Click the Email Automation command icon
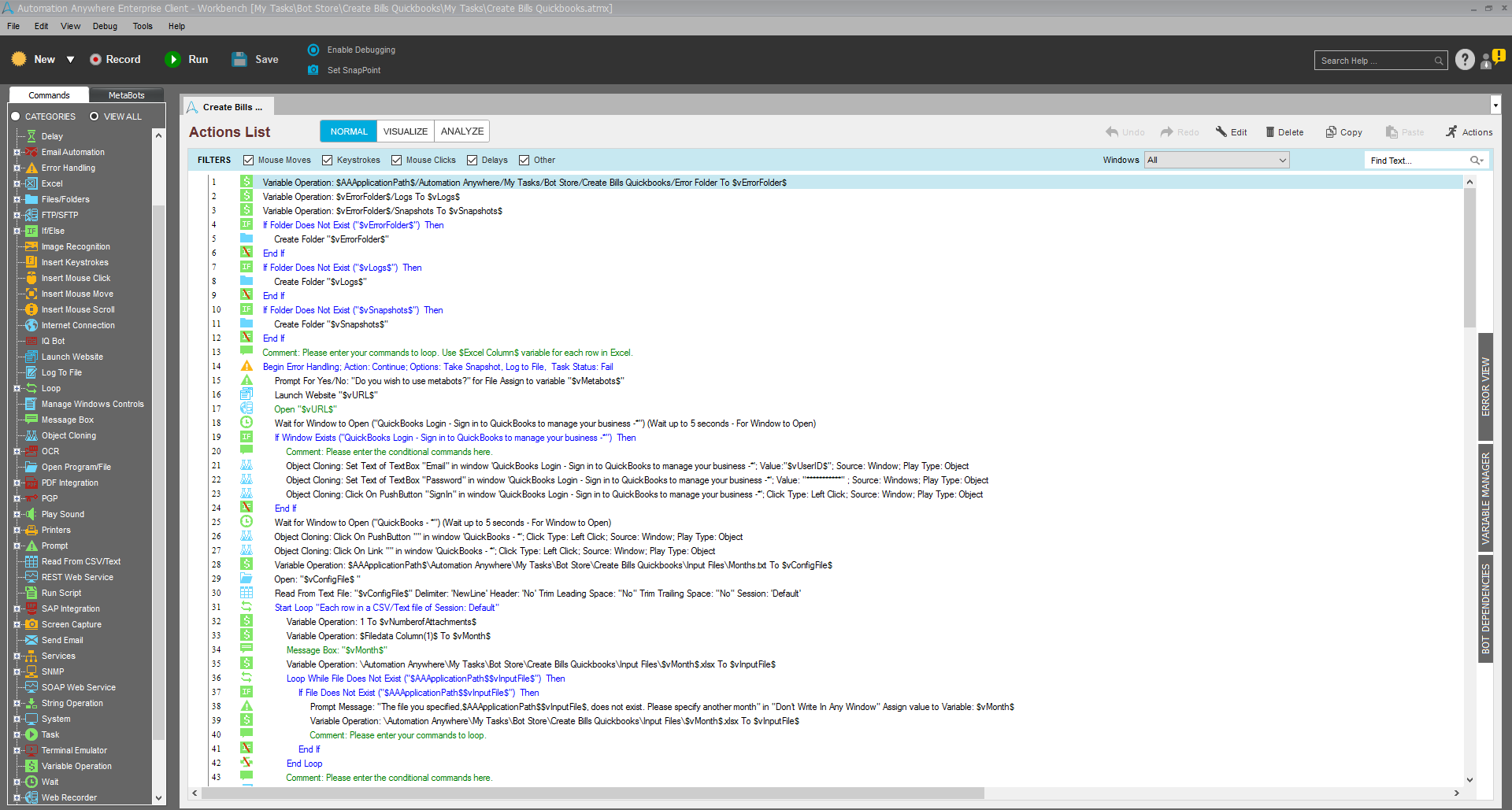 31,153
